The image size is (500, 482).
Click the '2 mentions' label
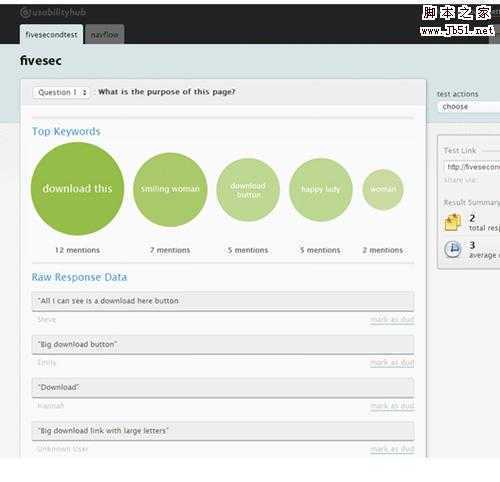(383, 250)
